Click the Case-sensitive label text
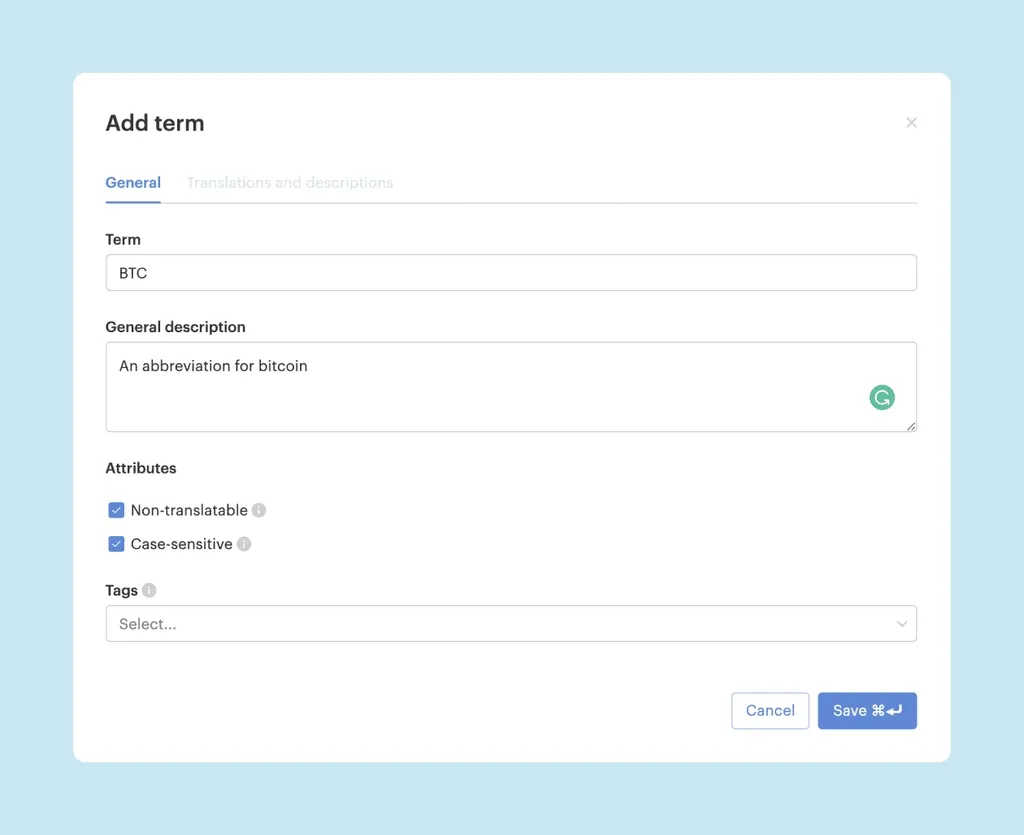Viewport: 1024px width, 835px height. click(x=181, y=544)
